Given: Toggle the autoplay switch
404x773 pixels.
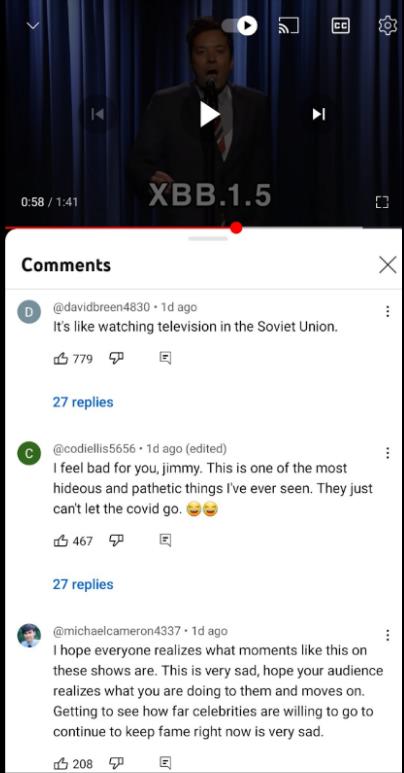Looking at the screenshot, I should [239, 26].
